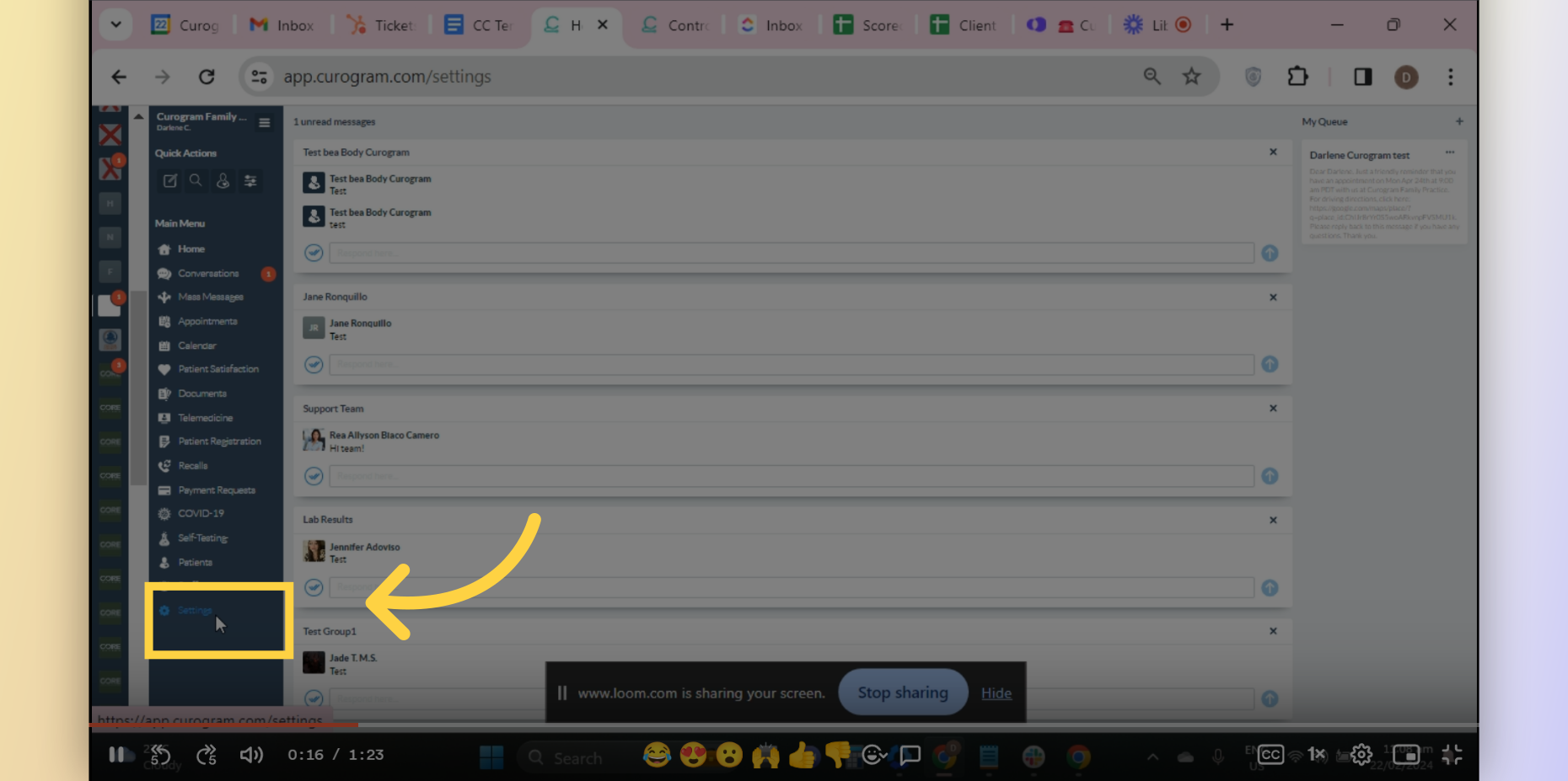Mark Lab Results conversation as resolved

point(314,587)
